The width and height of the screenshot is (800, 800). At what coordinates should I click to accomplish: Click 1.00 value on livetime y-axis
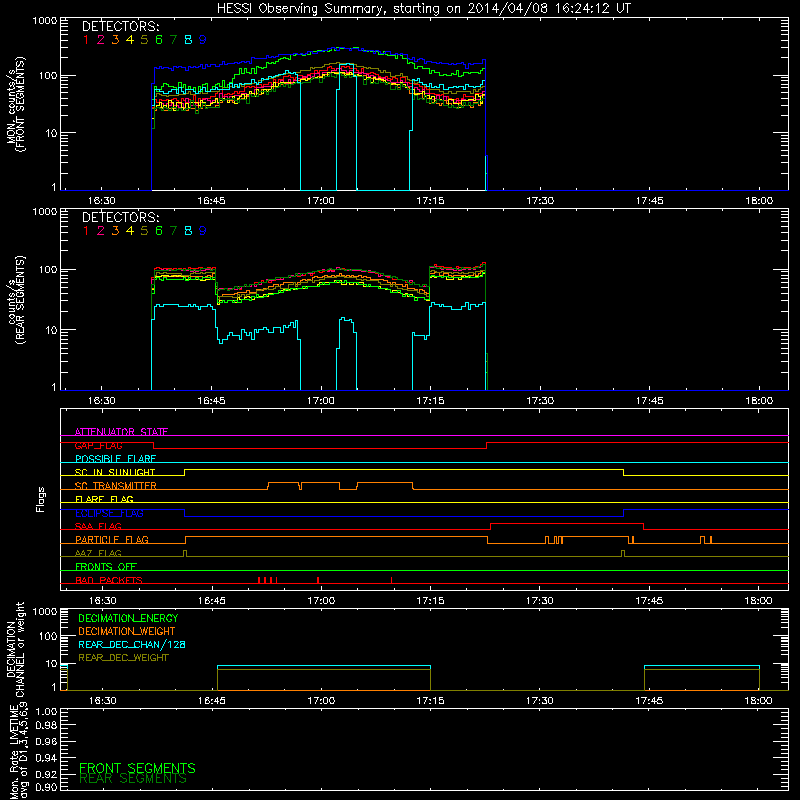[x=46, y=712]
